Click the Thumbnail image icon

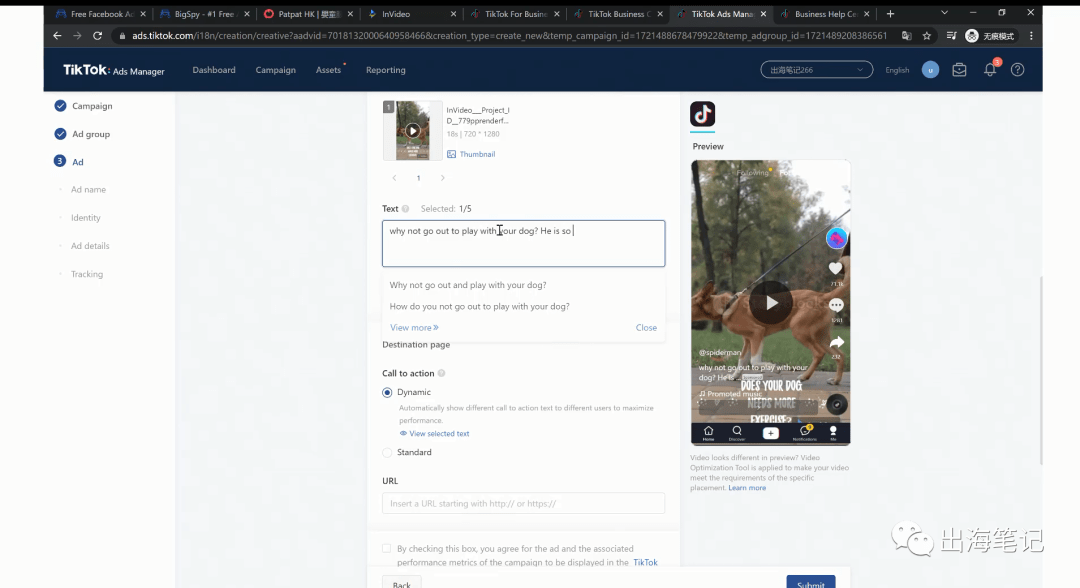pyautogui.click(x=451, y=154)
